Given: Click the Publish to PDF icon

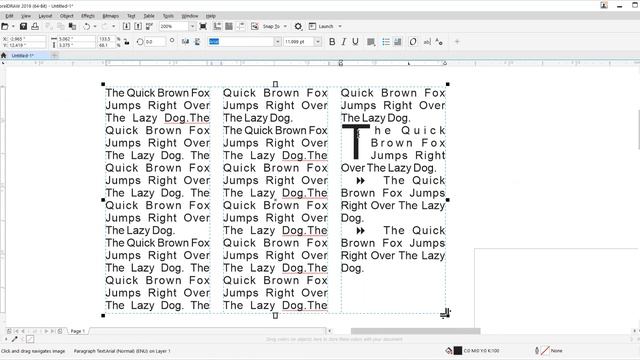Looking at the screenshot, I should [149, 27].
